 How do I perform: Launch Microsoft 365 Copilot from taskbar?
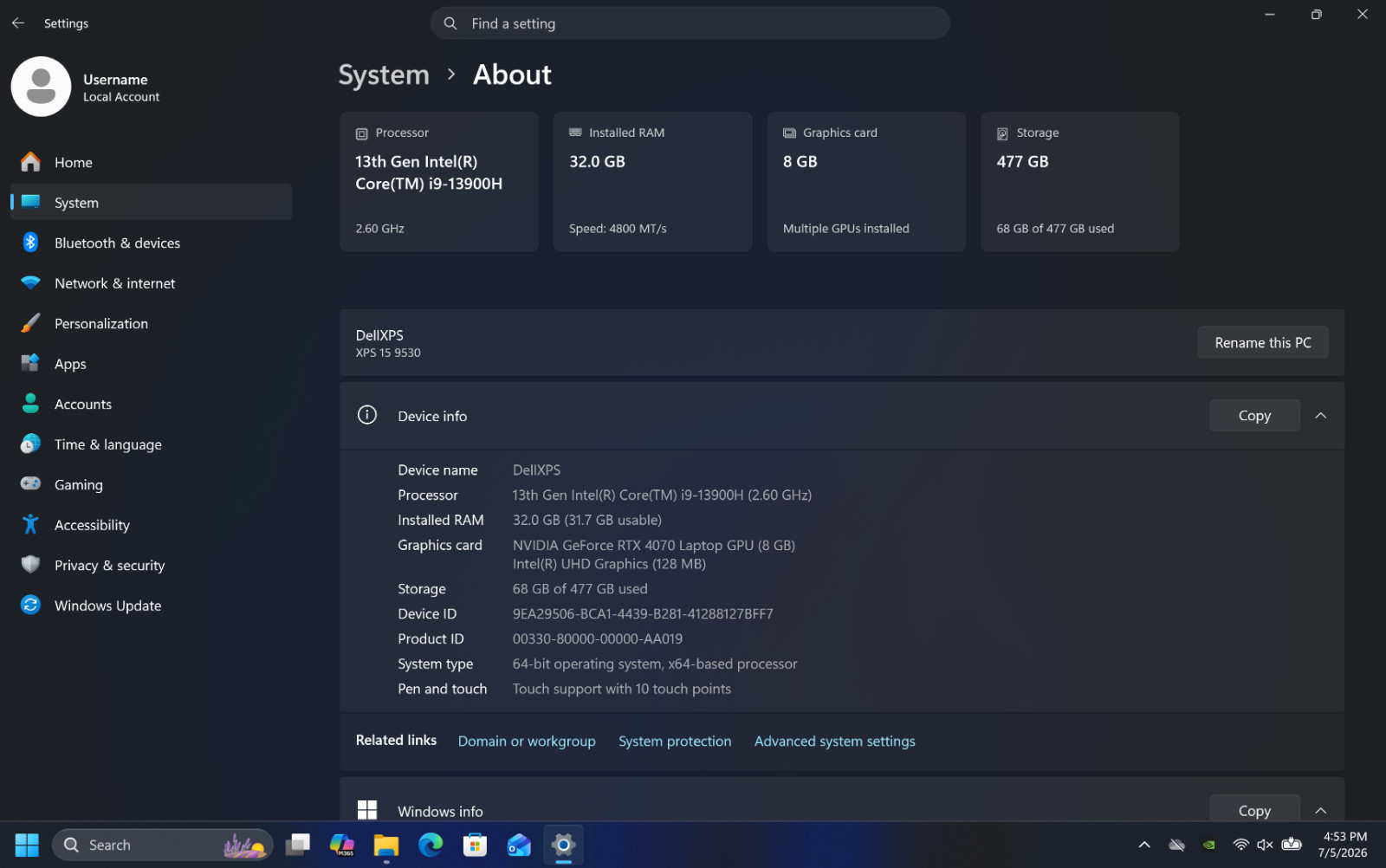pos(342,845)
